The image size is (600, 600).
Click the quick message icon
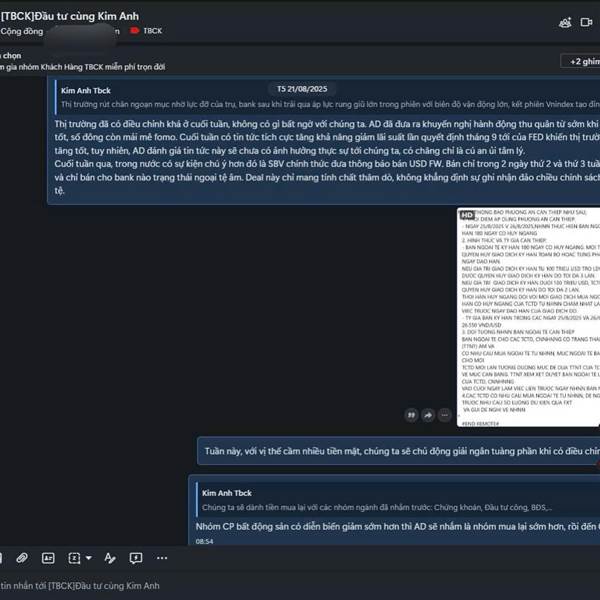[136, 558]
